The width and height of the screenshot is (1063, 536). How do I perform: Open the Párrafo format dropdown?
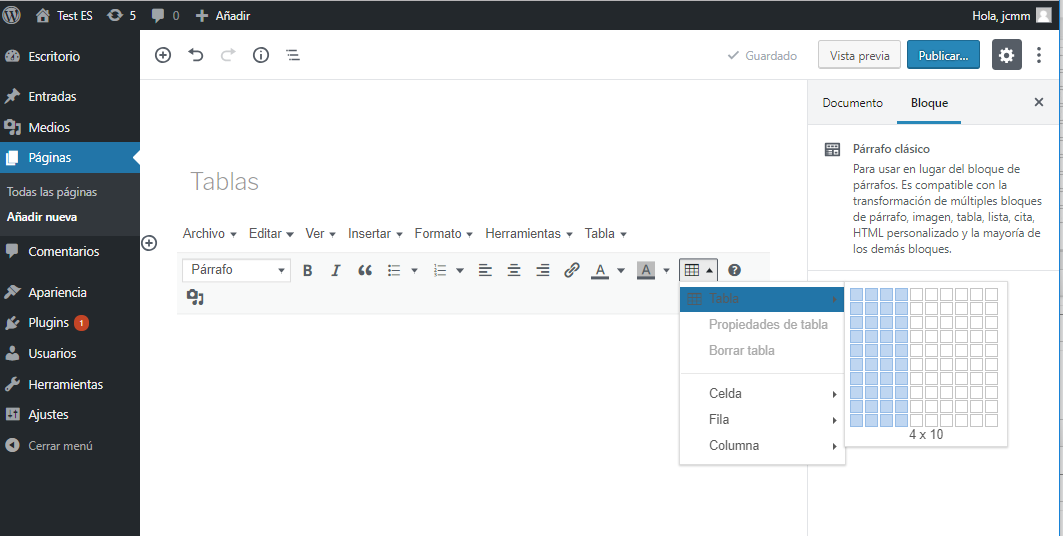pyautogui.click(x=236, y=270)
